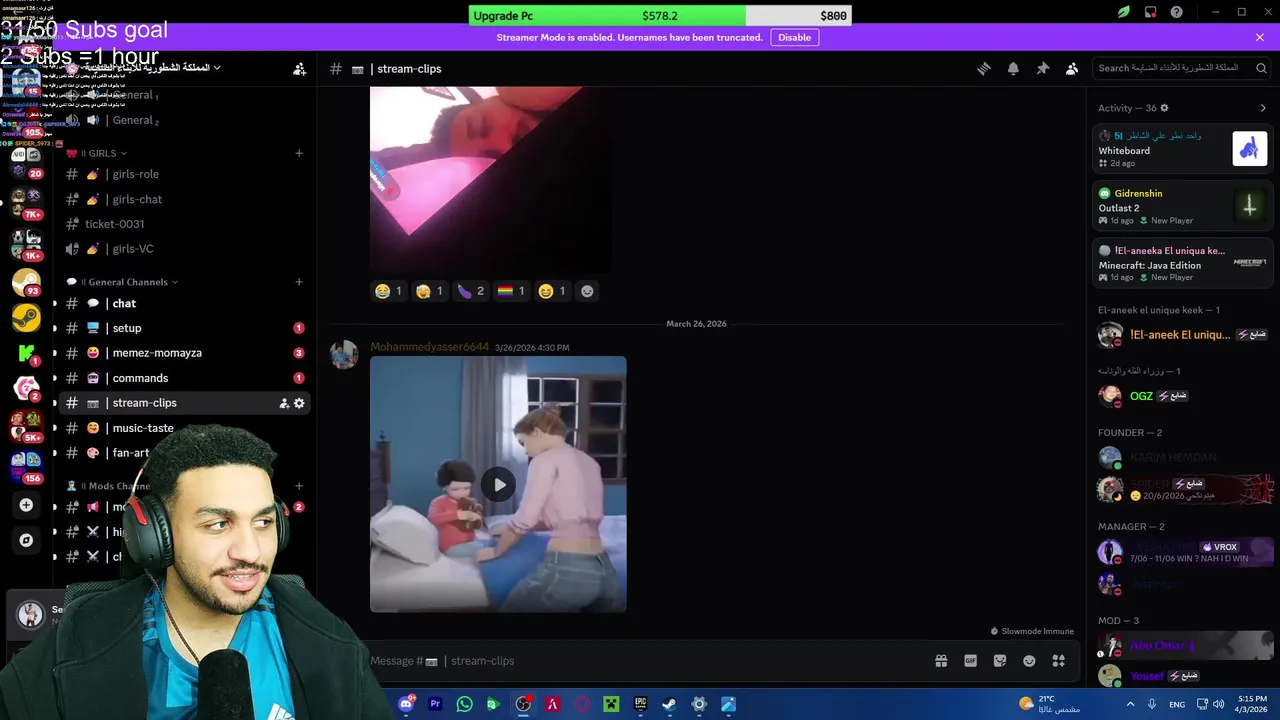The width and height of the screenshot is (1280, 720).
Task: Open the ticket-0031 channel
Action: click(x=185, y=224)
